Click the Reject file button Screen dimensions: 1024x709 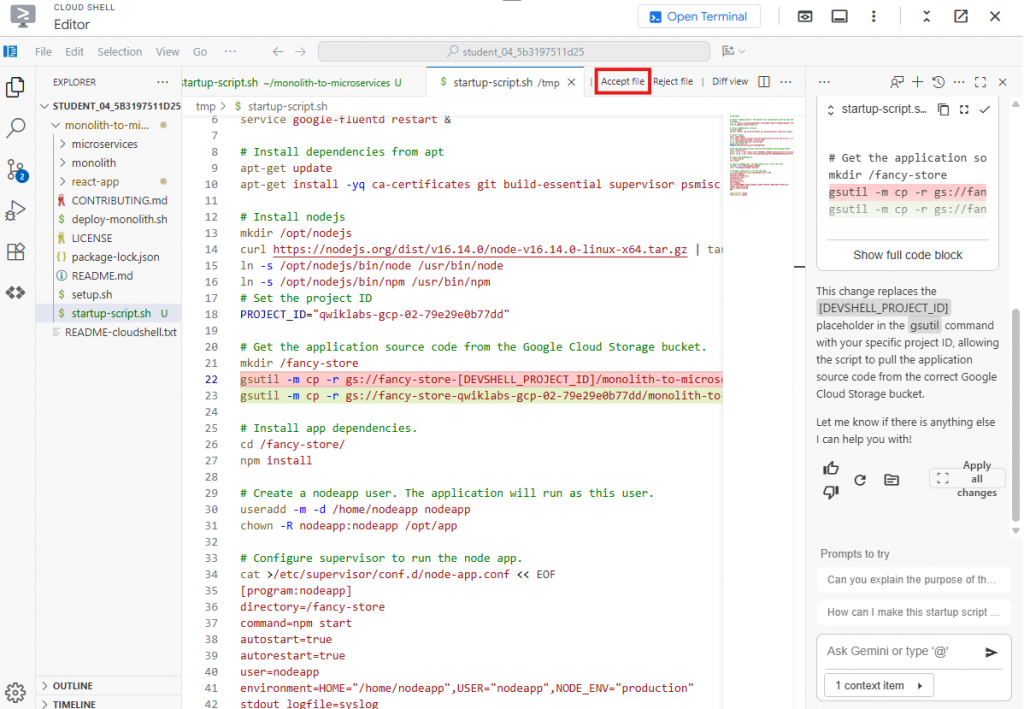[673, 82]
